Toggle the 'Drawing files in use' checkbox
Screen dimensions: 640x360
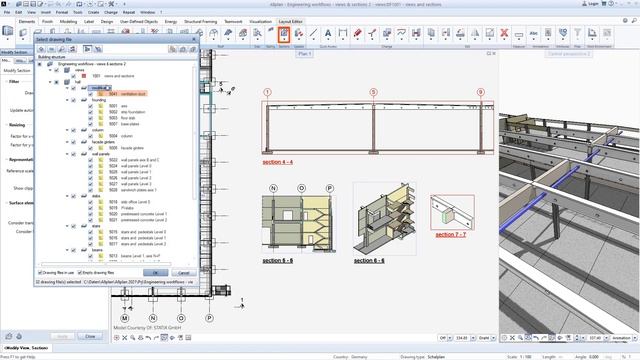tap(40, 273)
